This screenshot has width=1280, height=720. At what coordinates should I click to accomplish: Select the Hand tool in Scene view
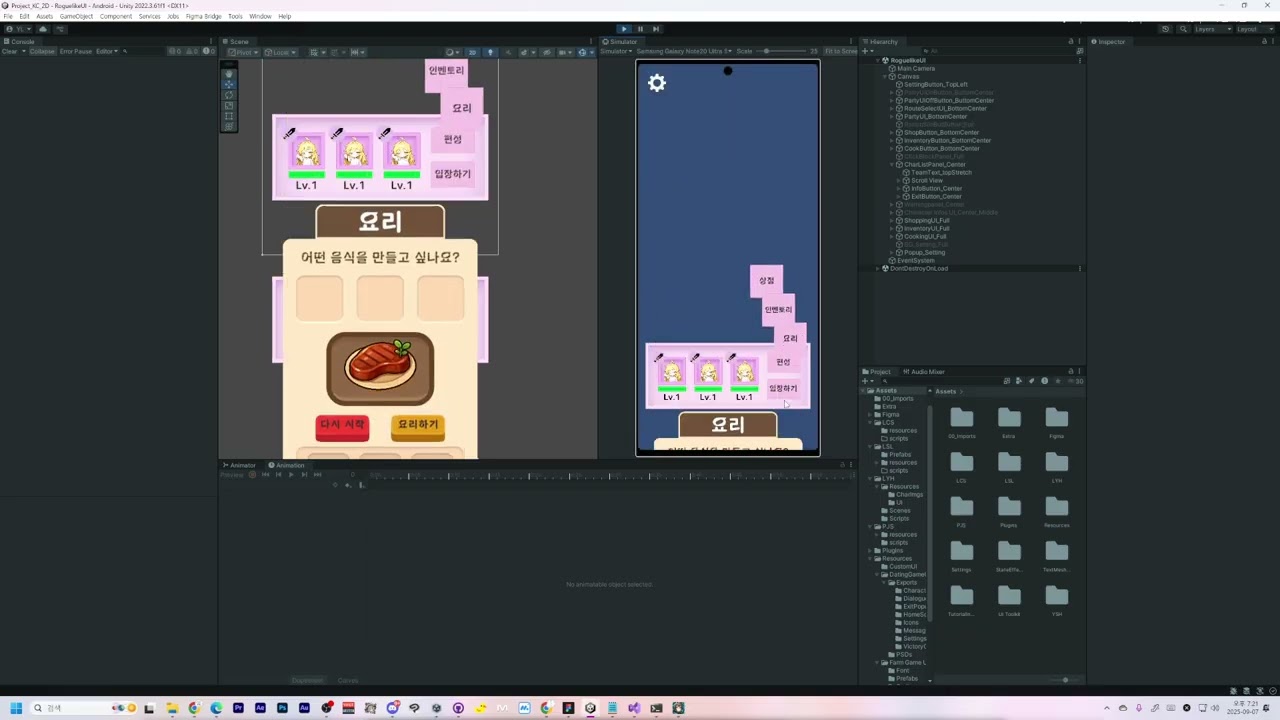229,74
